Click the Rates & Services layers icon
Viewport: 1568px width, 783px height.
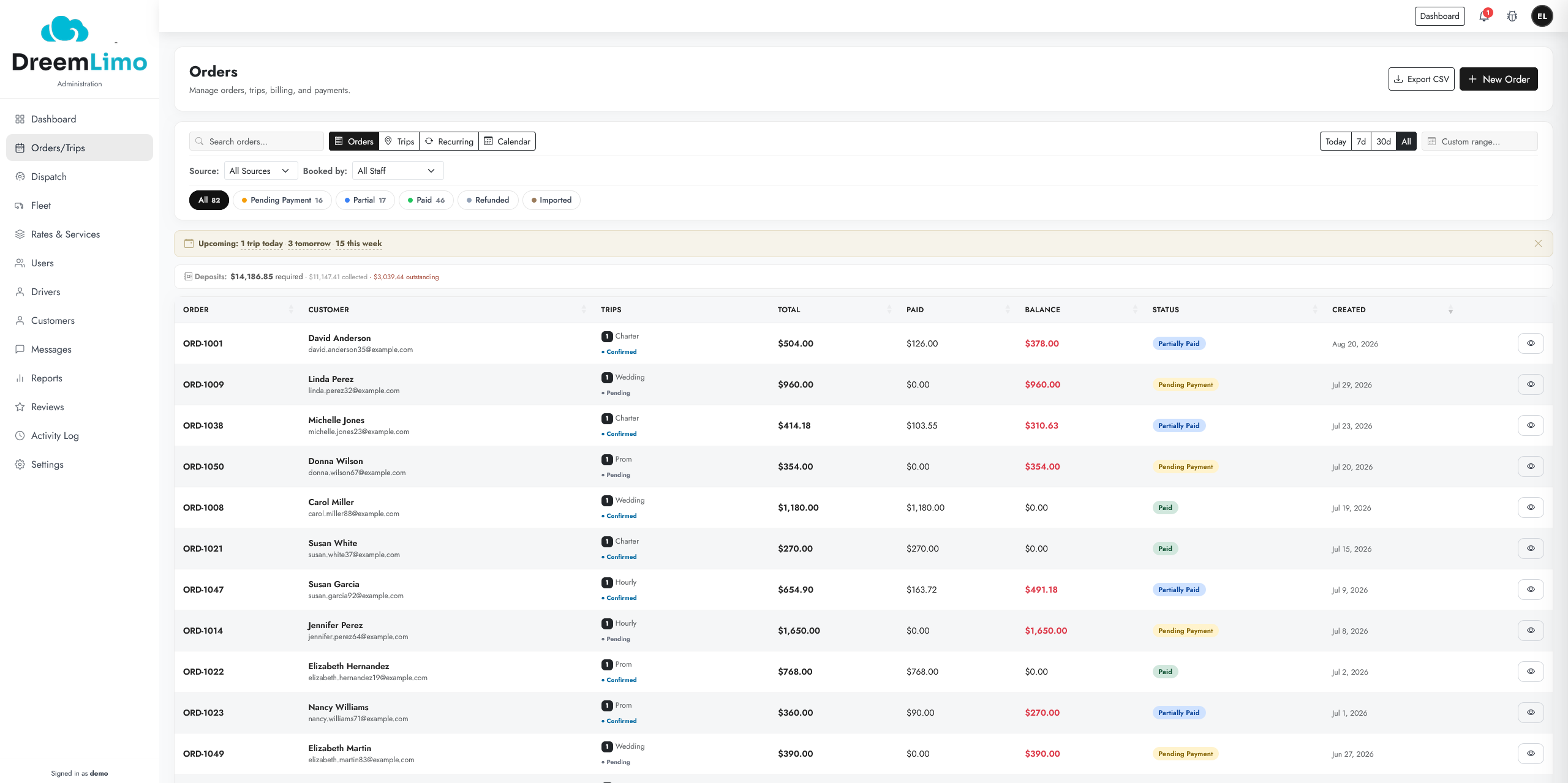pyautogui.click(x=20, y=234)
